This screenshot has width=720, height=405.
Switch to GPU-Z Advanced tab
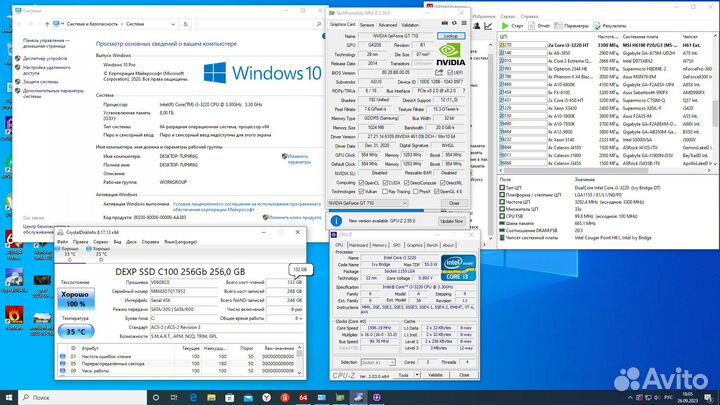click(x=388, y=25)
